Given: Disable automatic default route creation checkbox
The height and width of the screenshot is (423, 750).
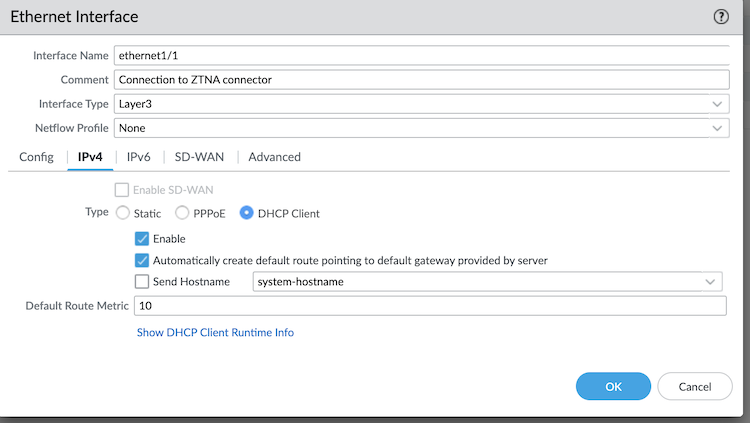Looking at the screenshot, I should pos(142,260).
